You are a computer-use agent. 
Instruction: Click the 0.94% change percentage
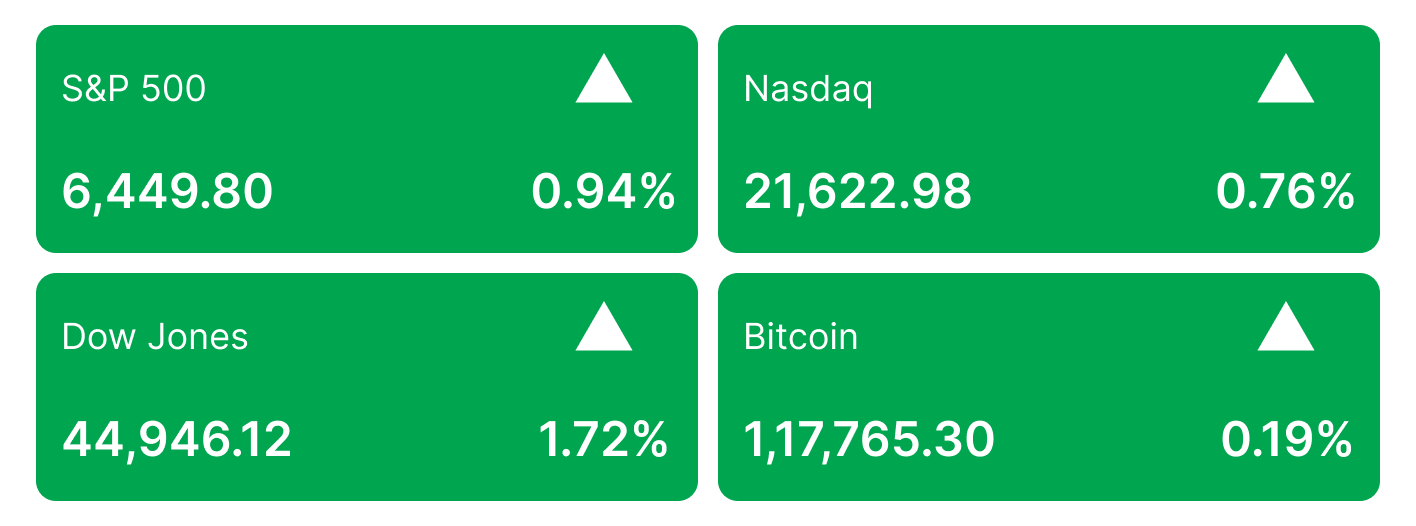click(603, 191)
